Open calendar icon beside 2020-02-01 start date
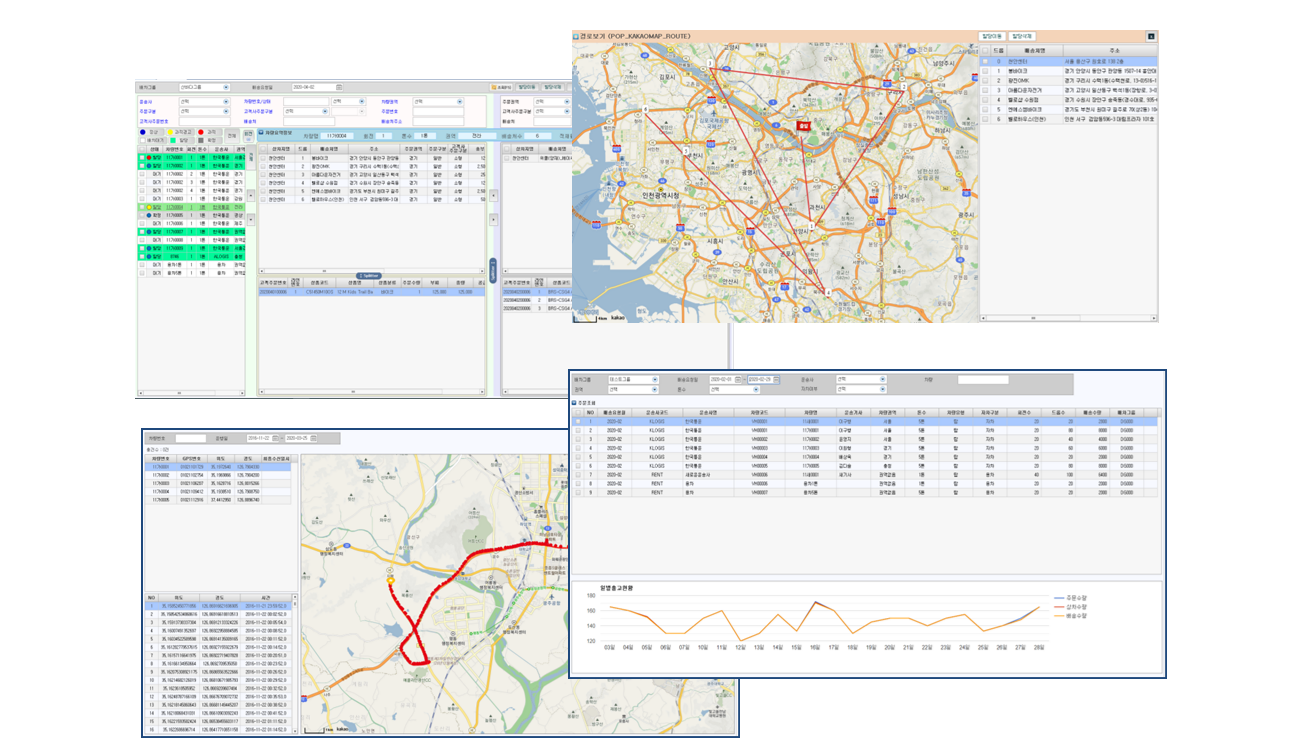The image size is (1300, 742). point(737,379)
